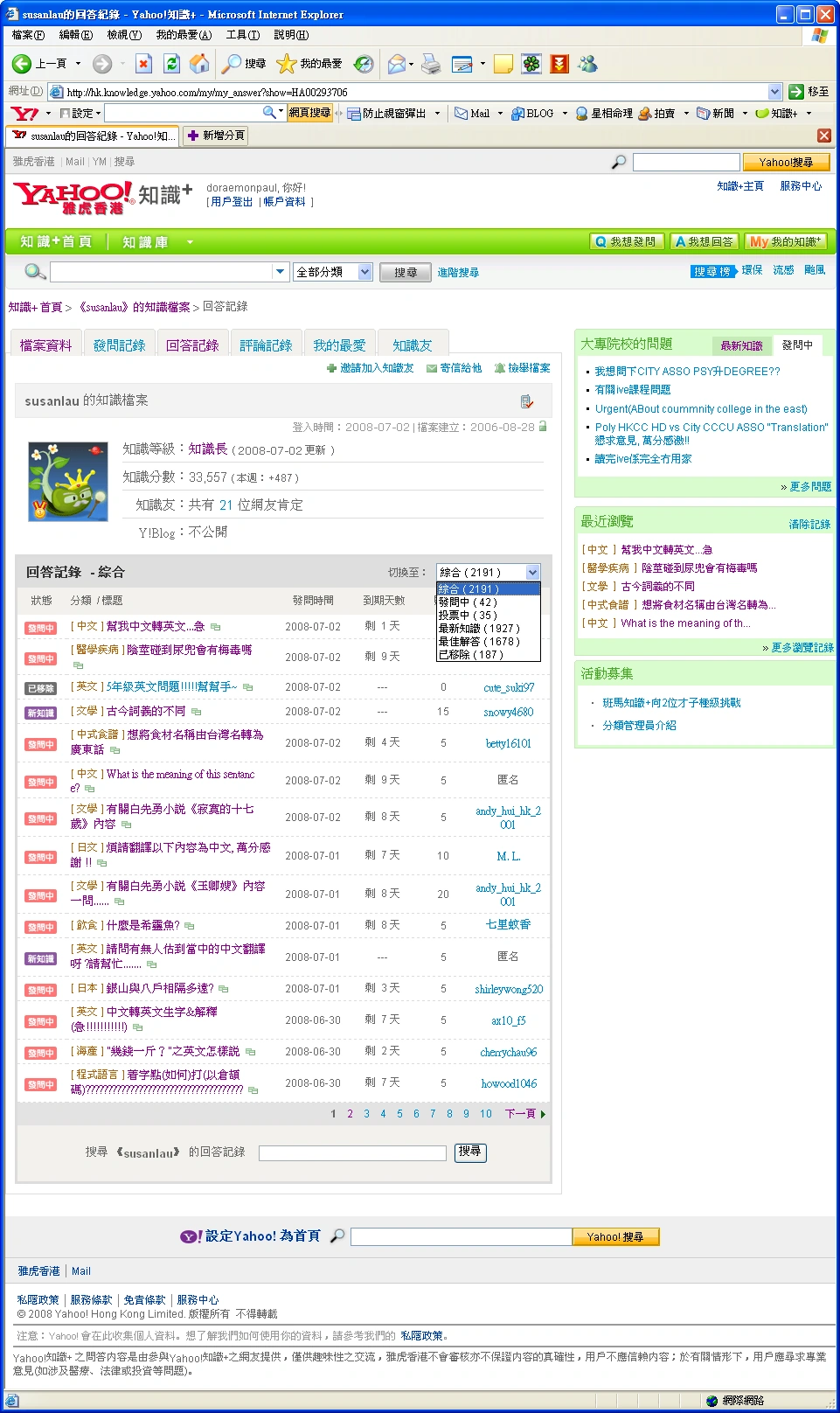This screenshot has height=1413, width=840.
Task: Expand the 知識庫 navigation dropdown arrow
Action: pyautogui.click(x=190, y=242)
